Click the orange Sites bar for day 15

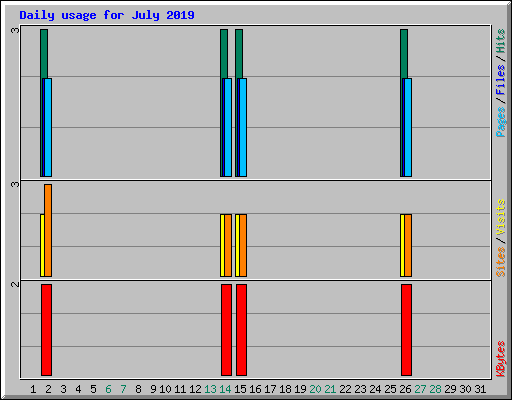pyautogui.click(x=243, y=245)
